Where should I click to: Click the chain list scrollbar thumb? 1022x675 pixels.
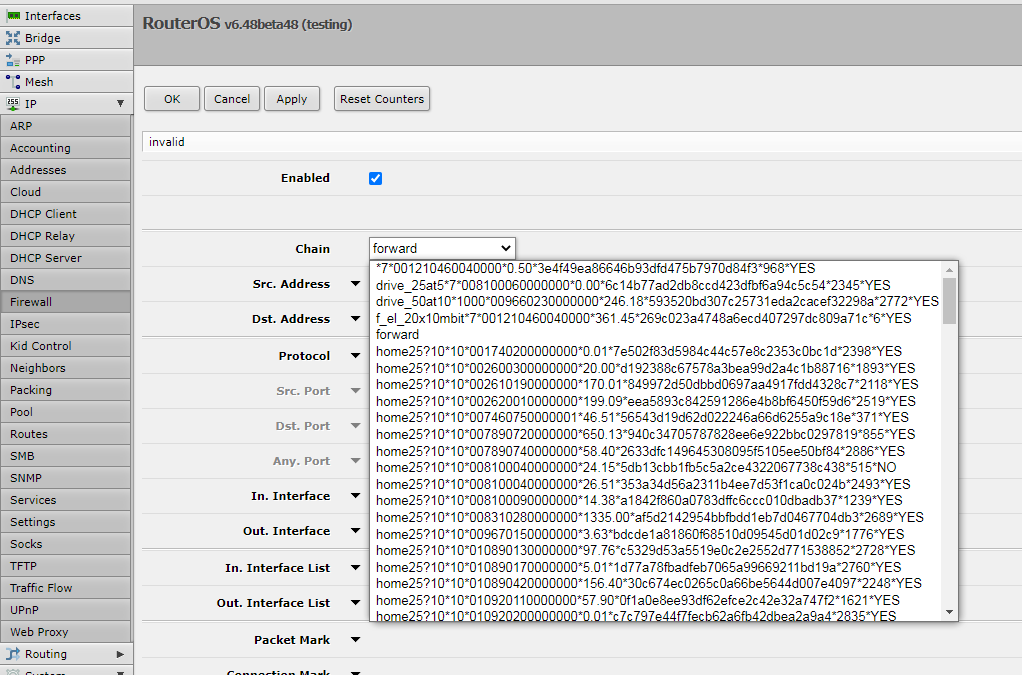949,301
